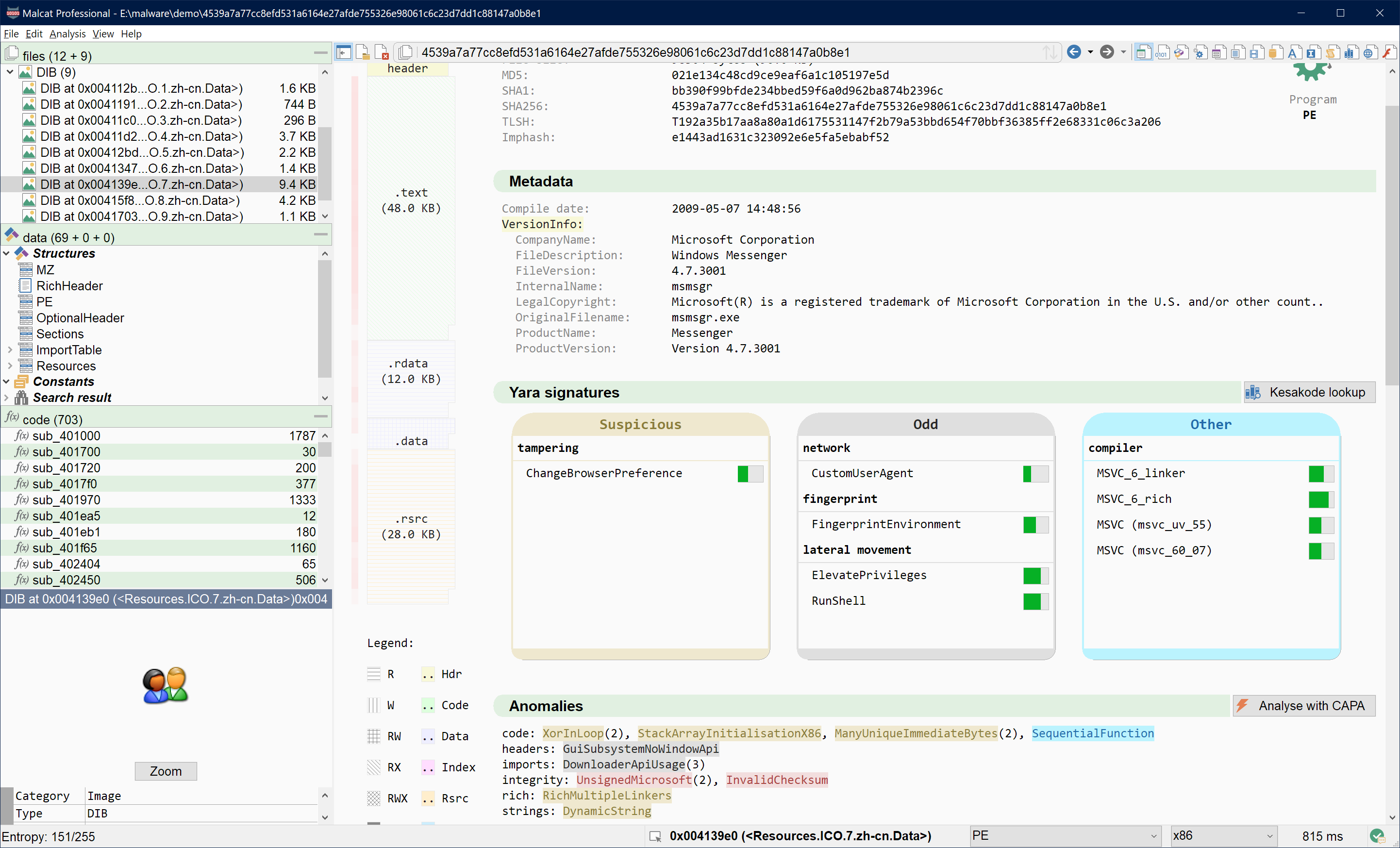Open the Analysis menu

tap(67, 33)
